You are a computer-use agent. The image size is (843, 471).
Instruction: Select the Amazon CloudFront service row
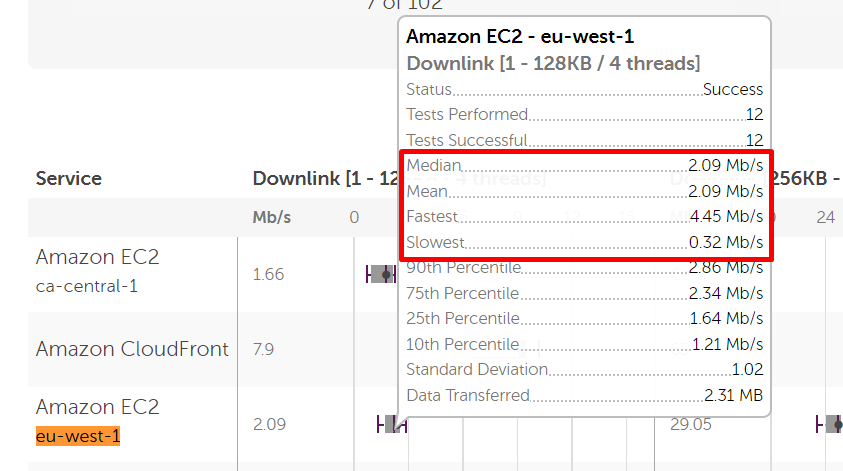[x=132, y=349]
